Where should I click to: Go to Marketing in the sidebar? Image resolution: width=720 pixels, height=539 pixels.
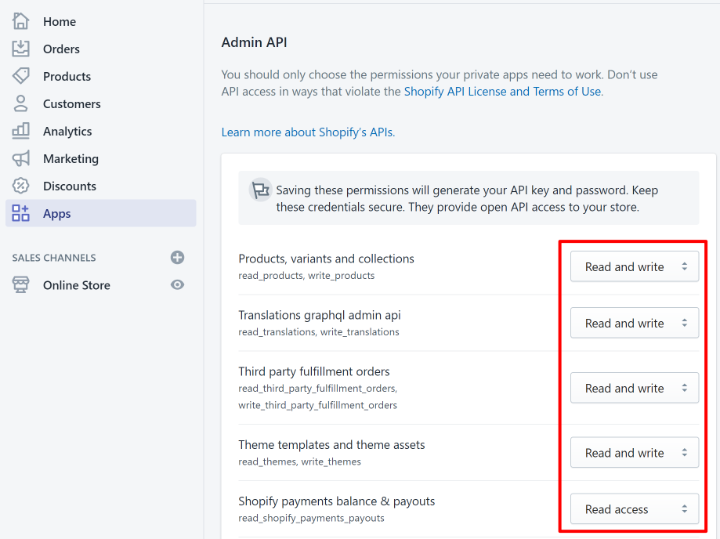(x=70, y=158)
